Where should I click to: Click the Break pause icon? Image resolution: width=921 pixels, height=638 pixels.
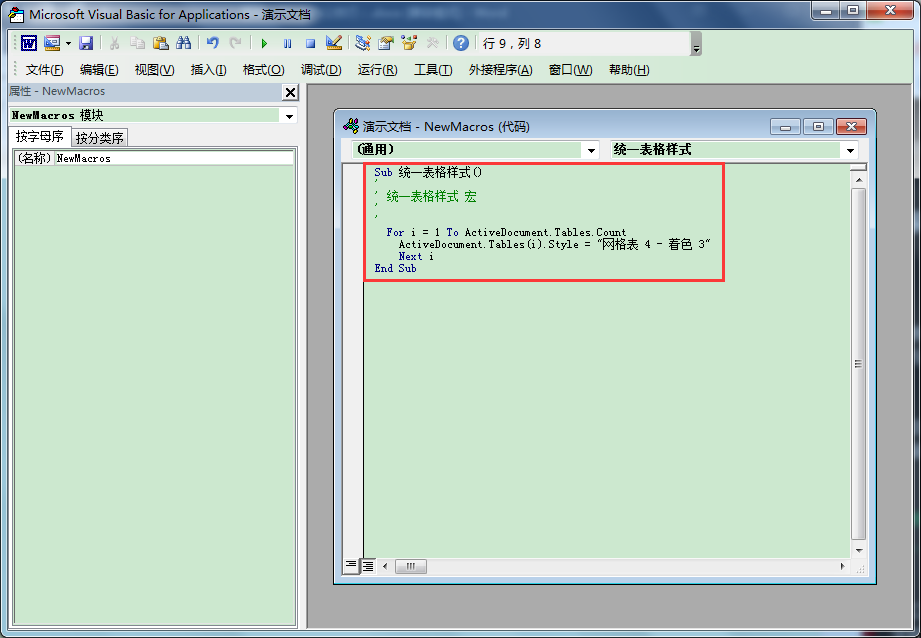[x=287, y=43]
